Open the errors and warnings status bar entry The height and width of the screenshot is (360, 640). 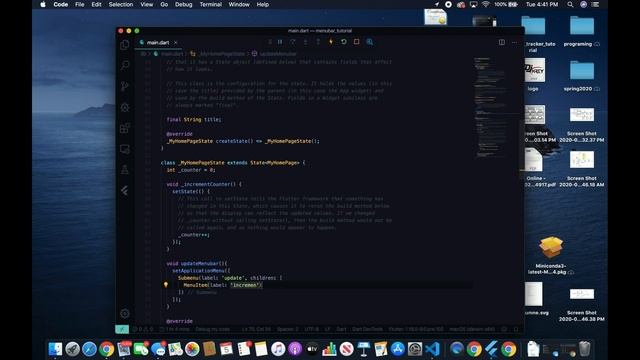(143, 329)
